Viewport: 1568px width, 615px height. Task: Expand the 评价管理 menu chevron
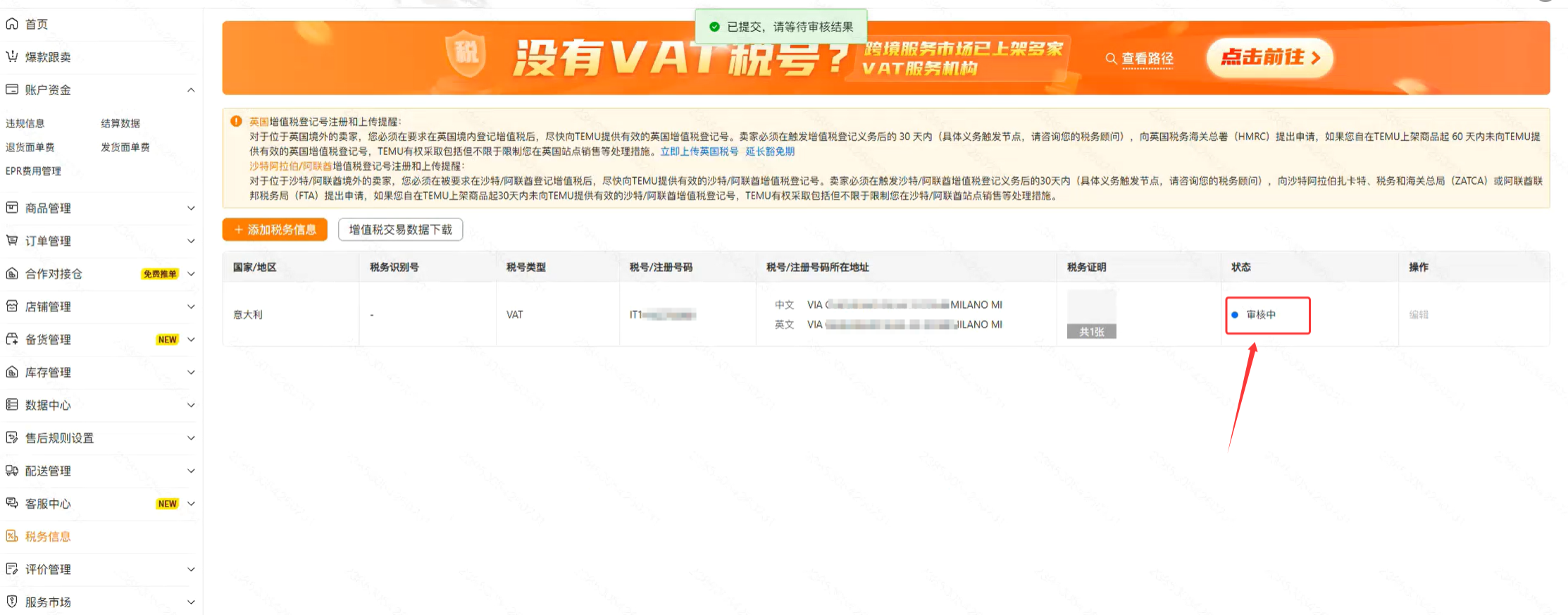point(191,569)
